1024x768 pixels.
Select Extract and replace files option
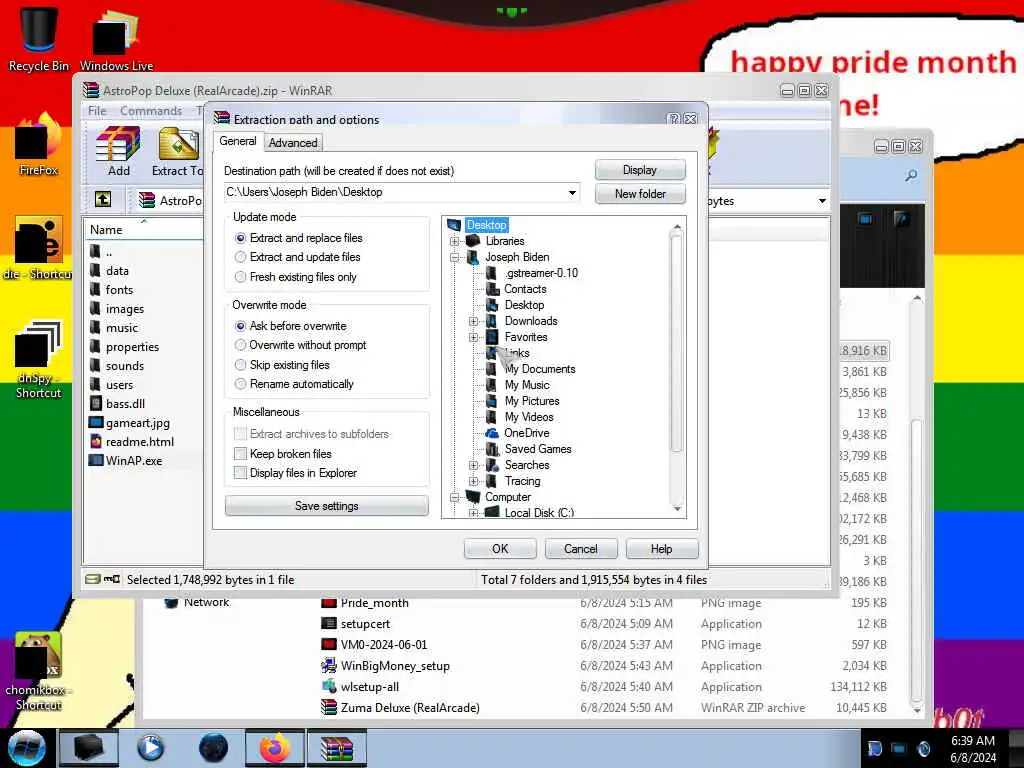click(240, 238)
